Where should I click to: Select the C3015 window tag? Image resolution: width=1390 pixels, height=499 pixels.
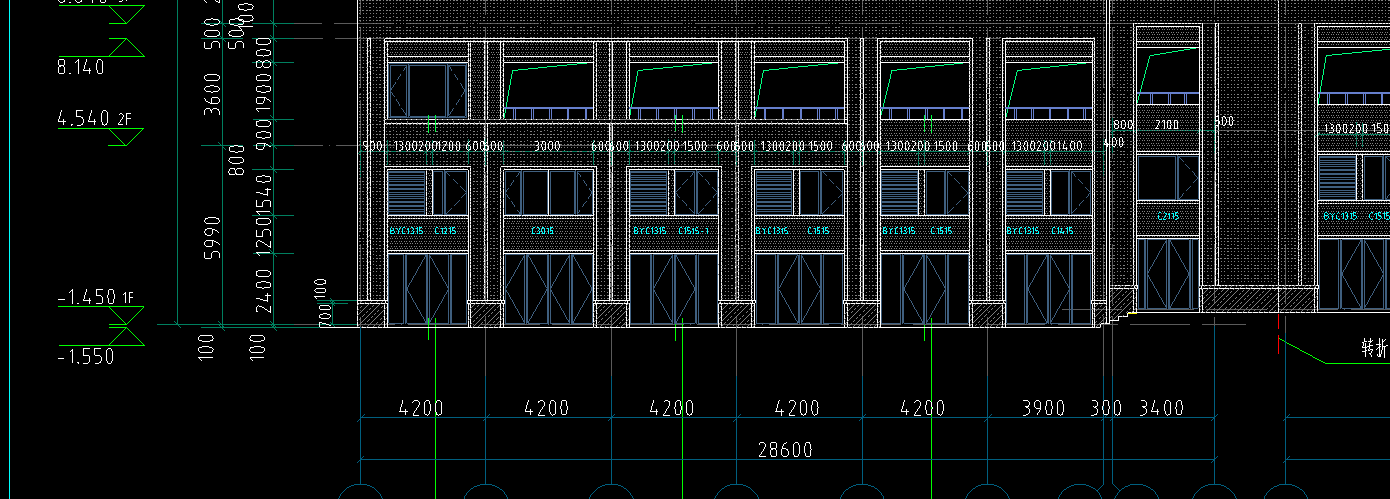click(543, 231)
